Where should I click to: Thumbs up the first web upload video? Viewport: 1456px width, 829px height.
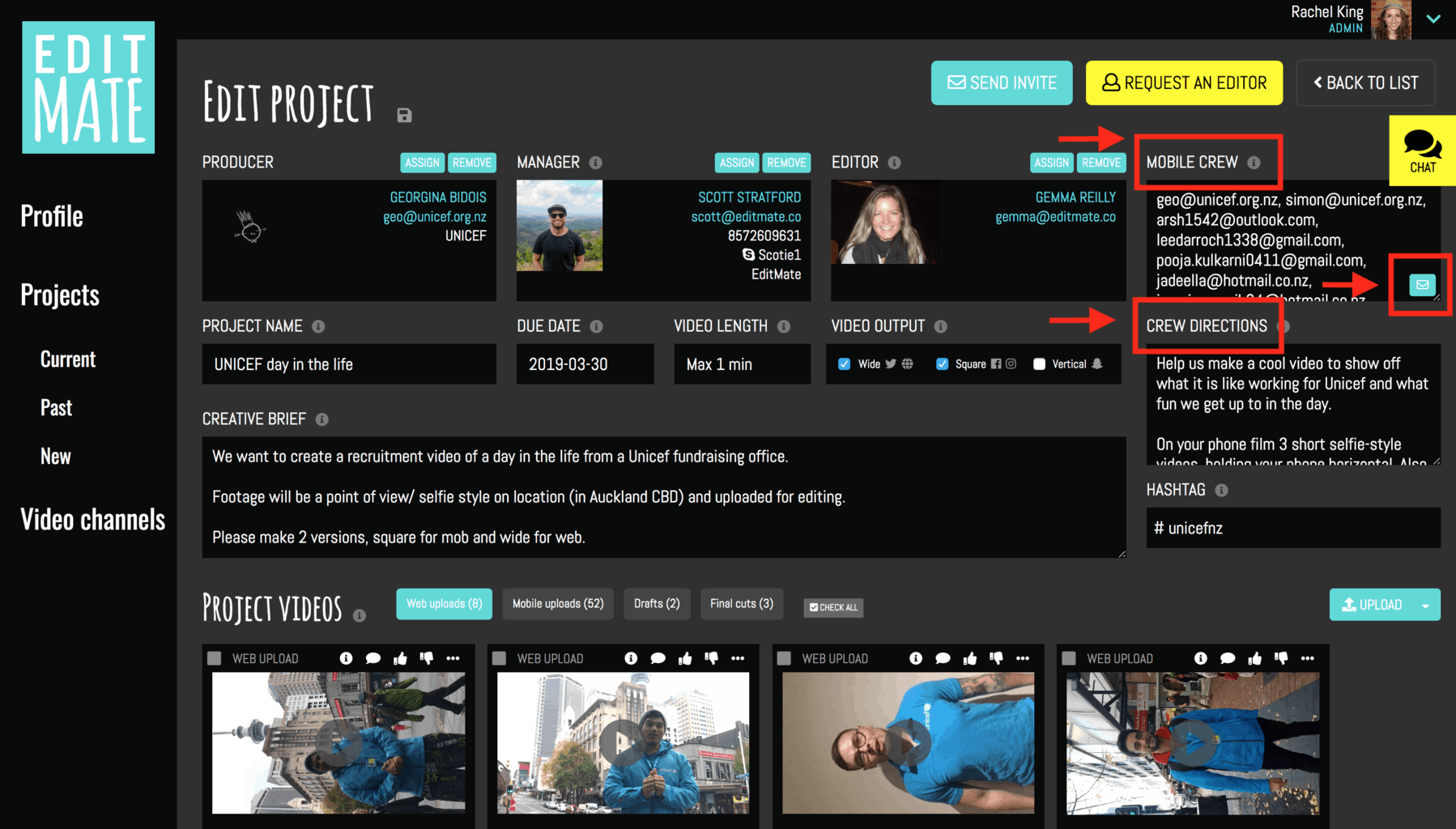point(400,658)
